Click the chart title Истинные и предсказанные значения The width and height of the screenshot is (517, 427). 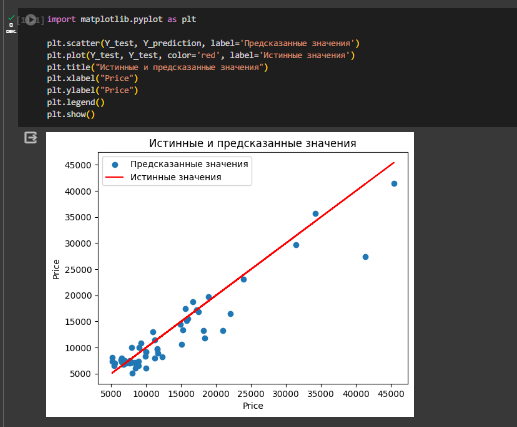coord(253,143)
